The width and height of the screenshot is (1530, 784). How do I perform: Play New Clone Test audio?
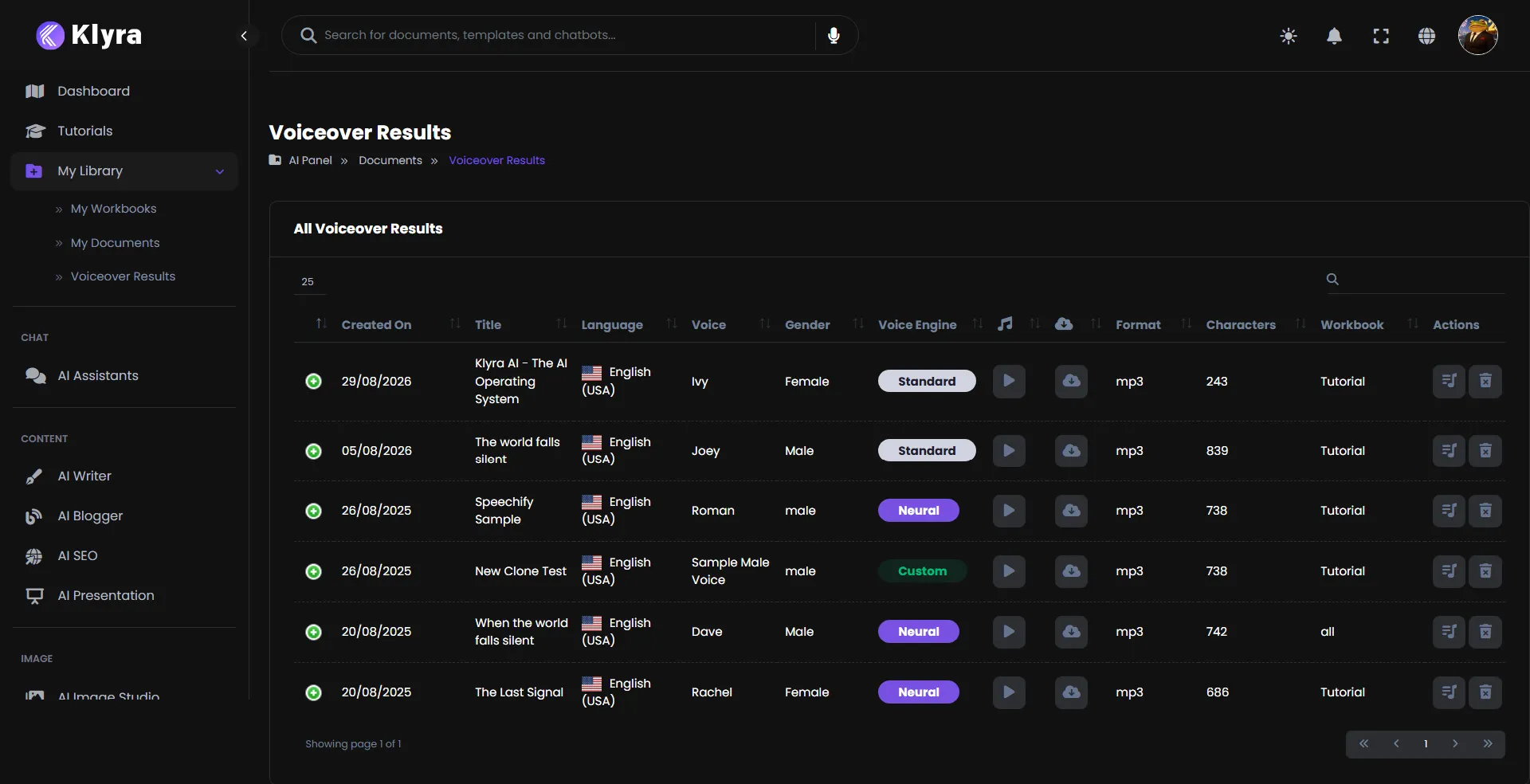coord(1009,571)
